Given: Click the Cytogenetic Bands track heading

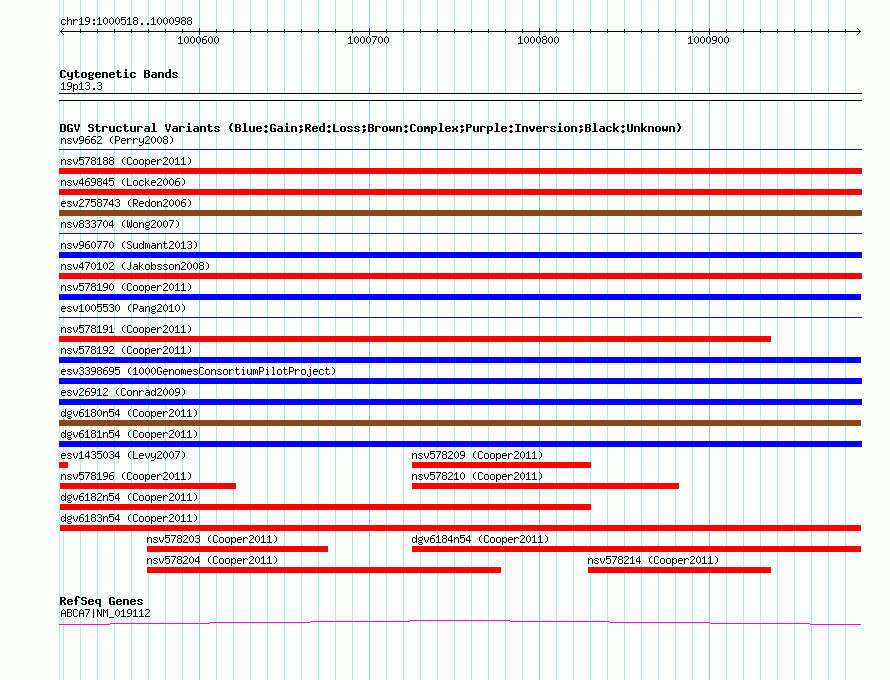Looking at the screenshot, I should tap(119, 74).
